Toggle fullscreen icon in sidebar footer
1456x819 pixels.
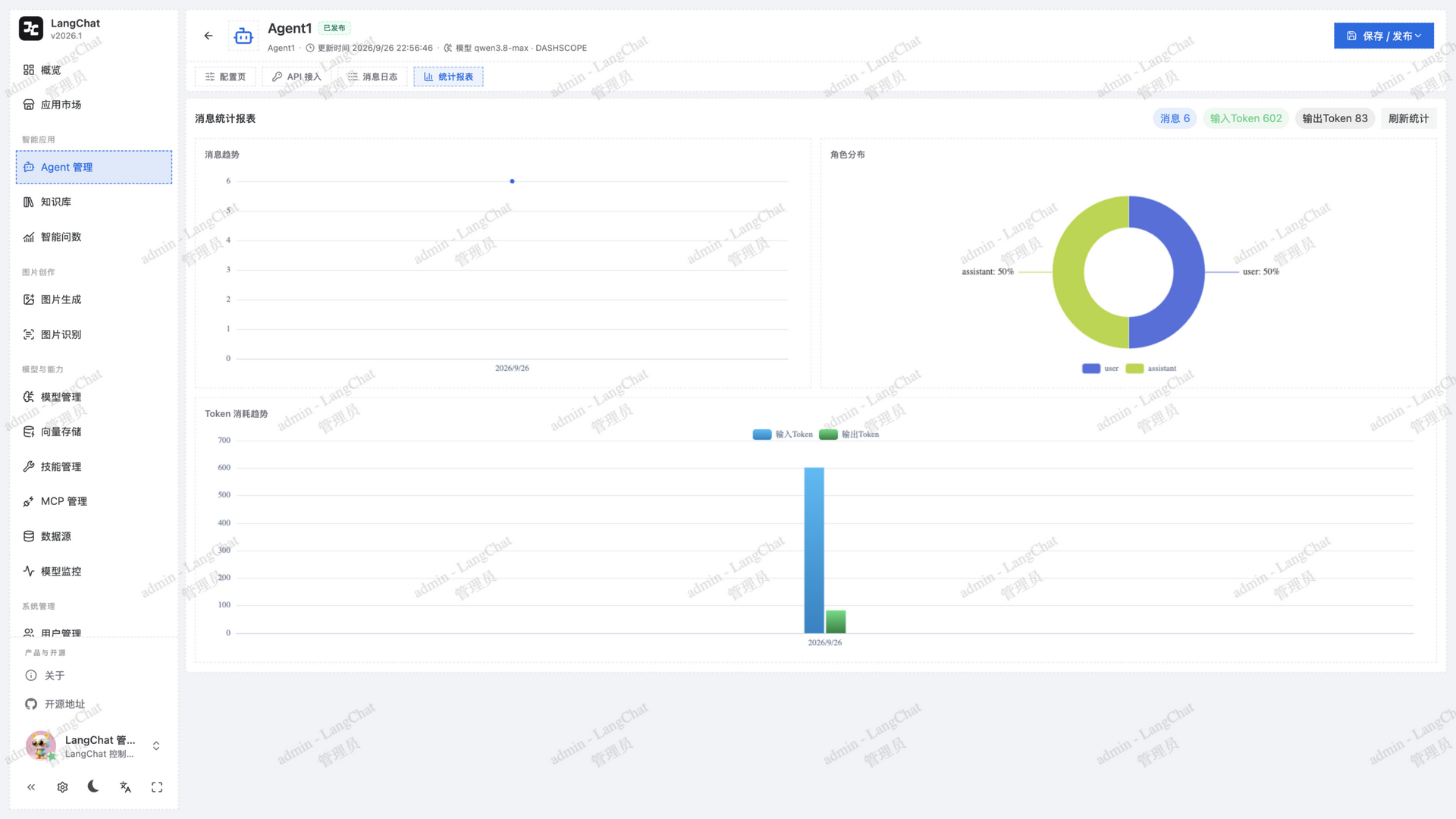pos(157,787)
